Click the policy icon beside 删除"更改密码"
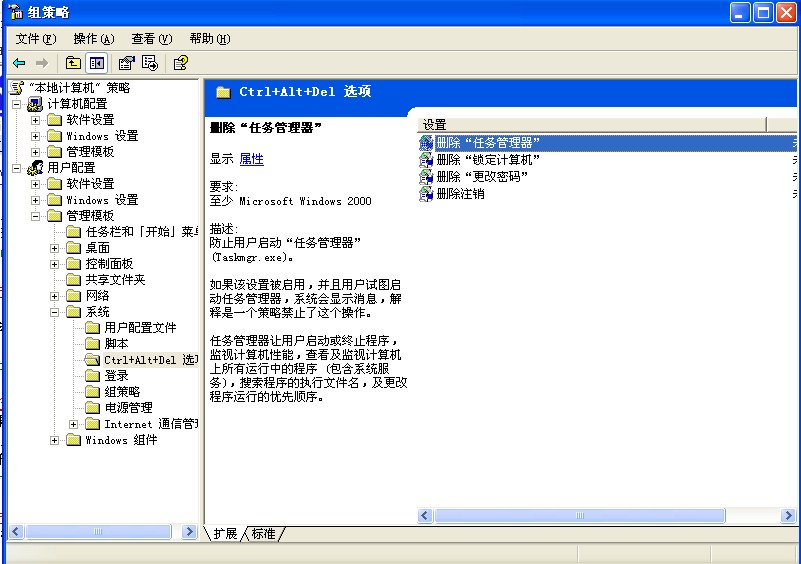Viewport: 801px width, 564px height. [426, 177]
